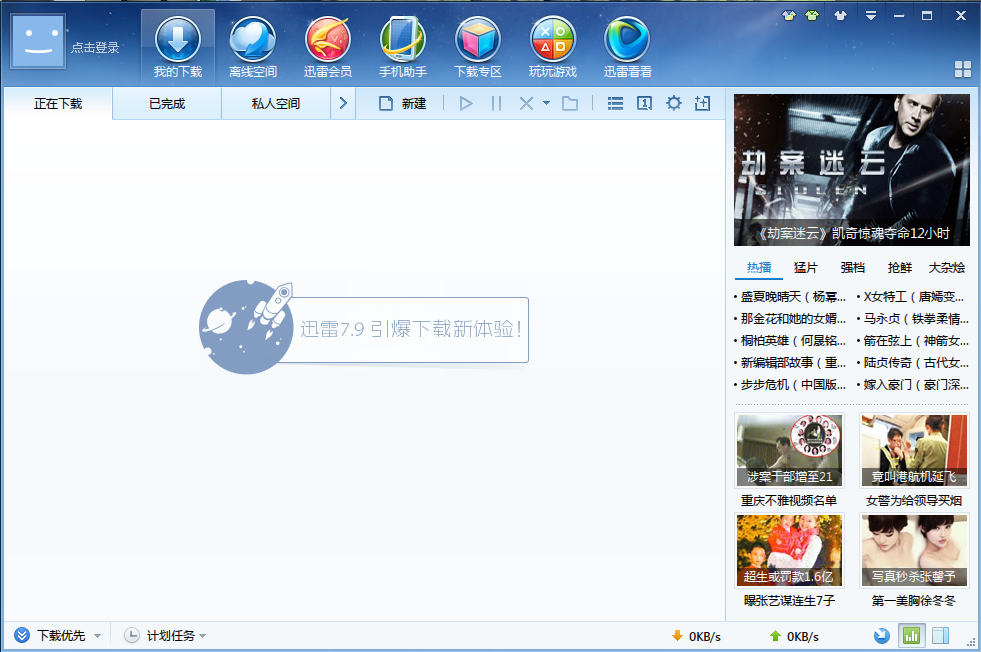981x652 pixels.
Task: Click the 新建 new task button
Action: [x=403, y=103]
